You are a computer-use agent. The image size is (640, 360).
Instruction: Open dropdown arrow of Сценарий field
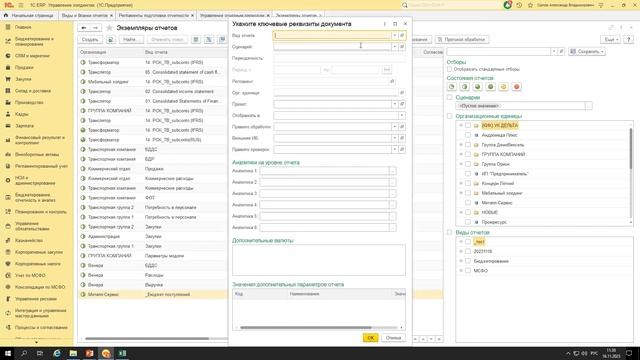[x=395, y=47]
